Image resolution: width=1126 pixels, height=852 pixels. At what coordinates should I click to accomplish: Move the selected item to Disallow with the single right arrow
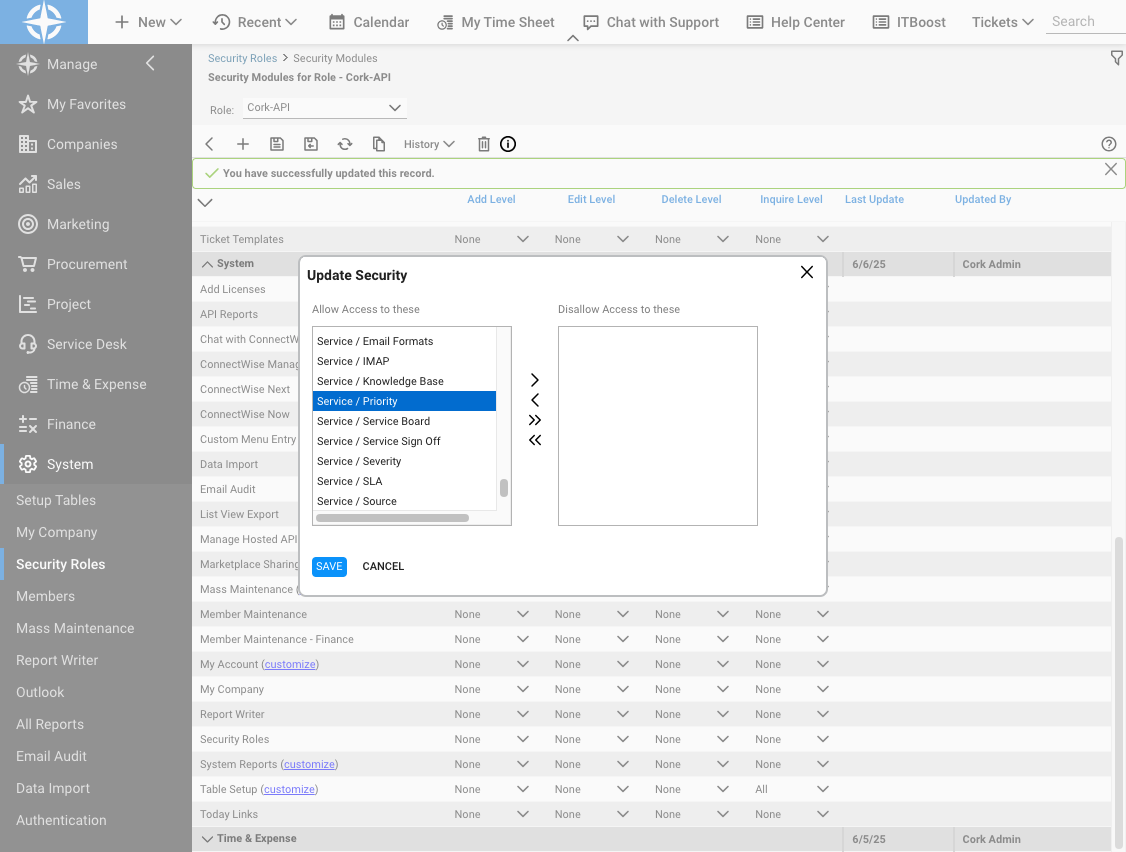(x=534, y=380)
